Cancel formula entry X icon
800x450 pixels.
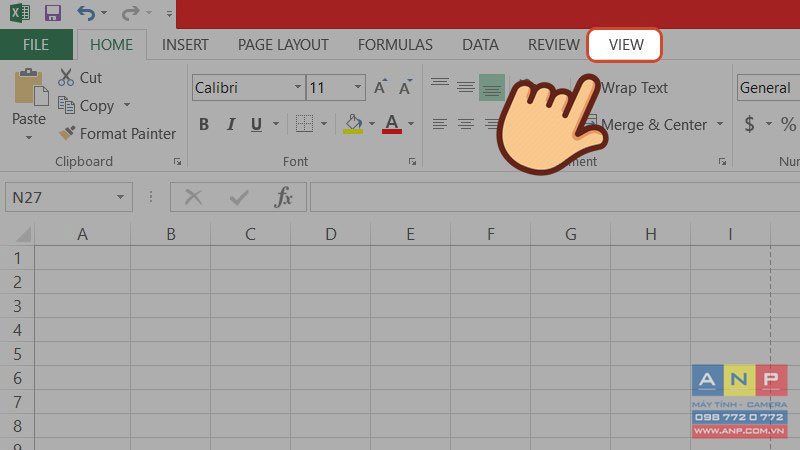[193, 197]
